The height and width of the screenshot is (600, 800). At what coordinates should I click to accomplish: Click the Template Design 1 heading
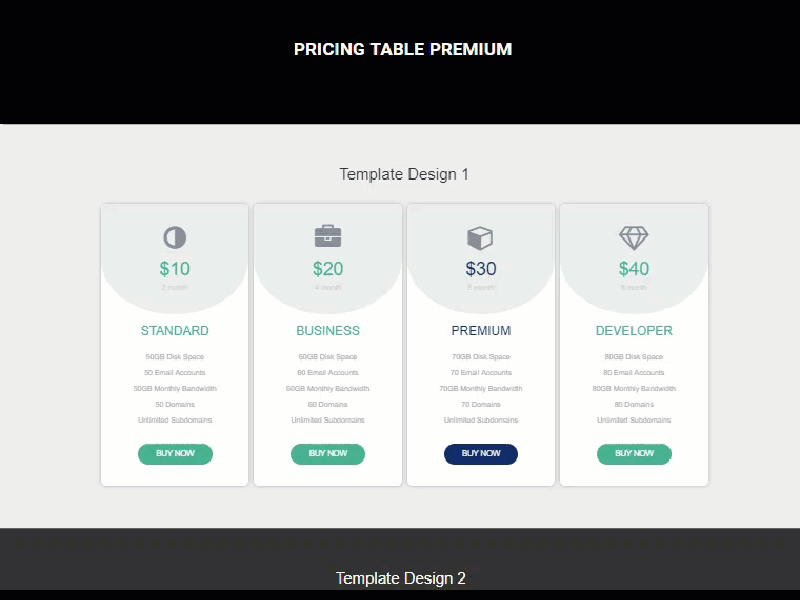(403, 173)
